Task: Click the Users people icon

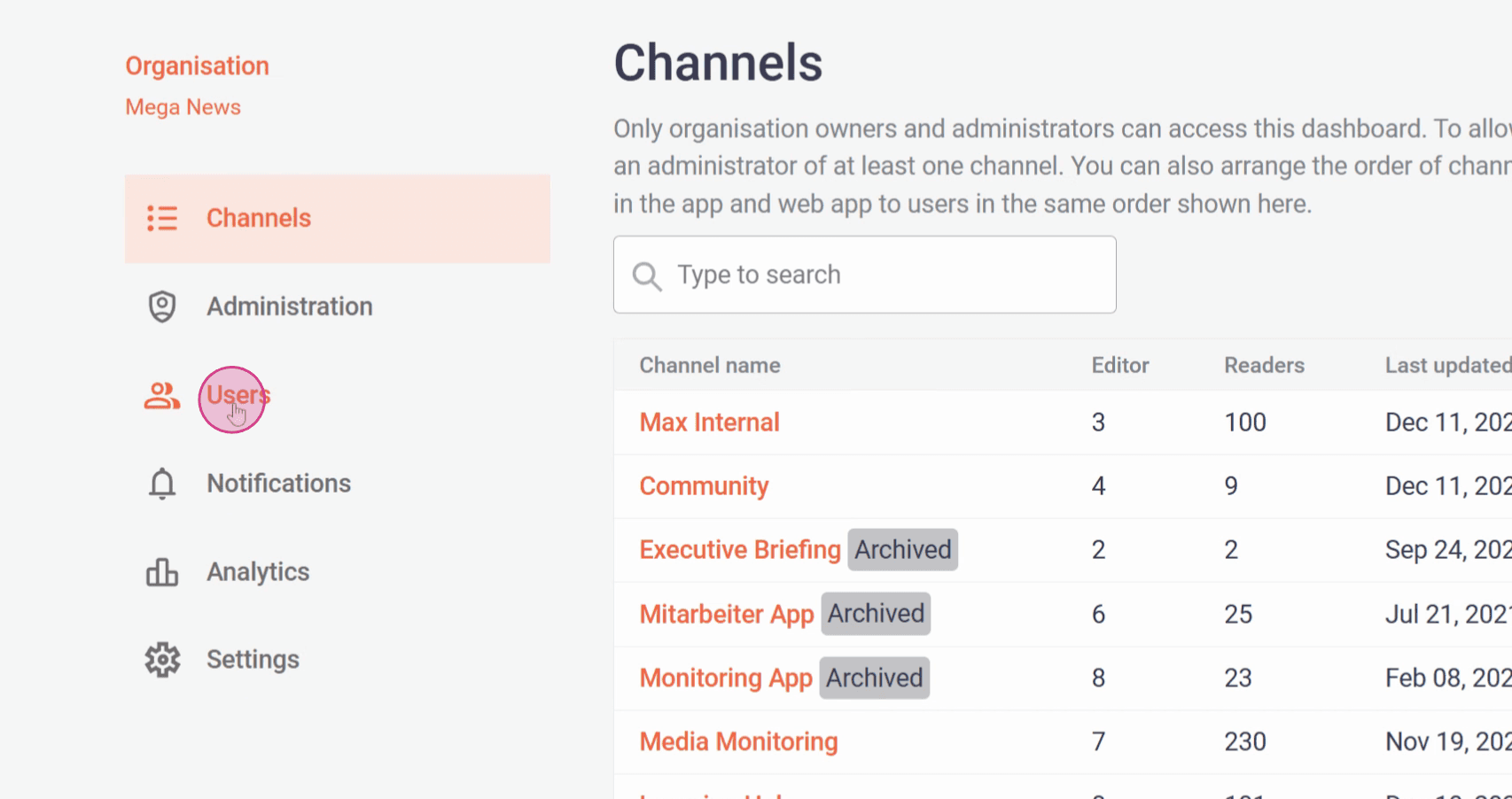Action: [x=162, y=395]
